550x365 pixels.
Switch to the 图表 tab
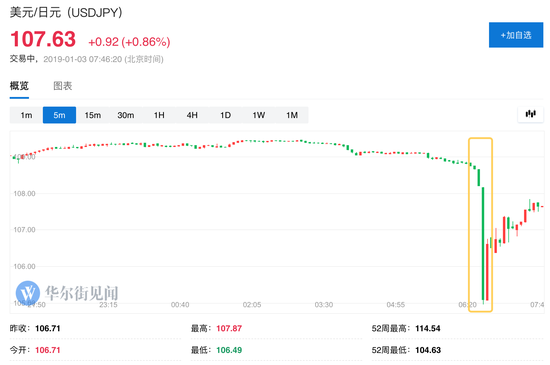click(x=63, y=86)
